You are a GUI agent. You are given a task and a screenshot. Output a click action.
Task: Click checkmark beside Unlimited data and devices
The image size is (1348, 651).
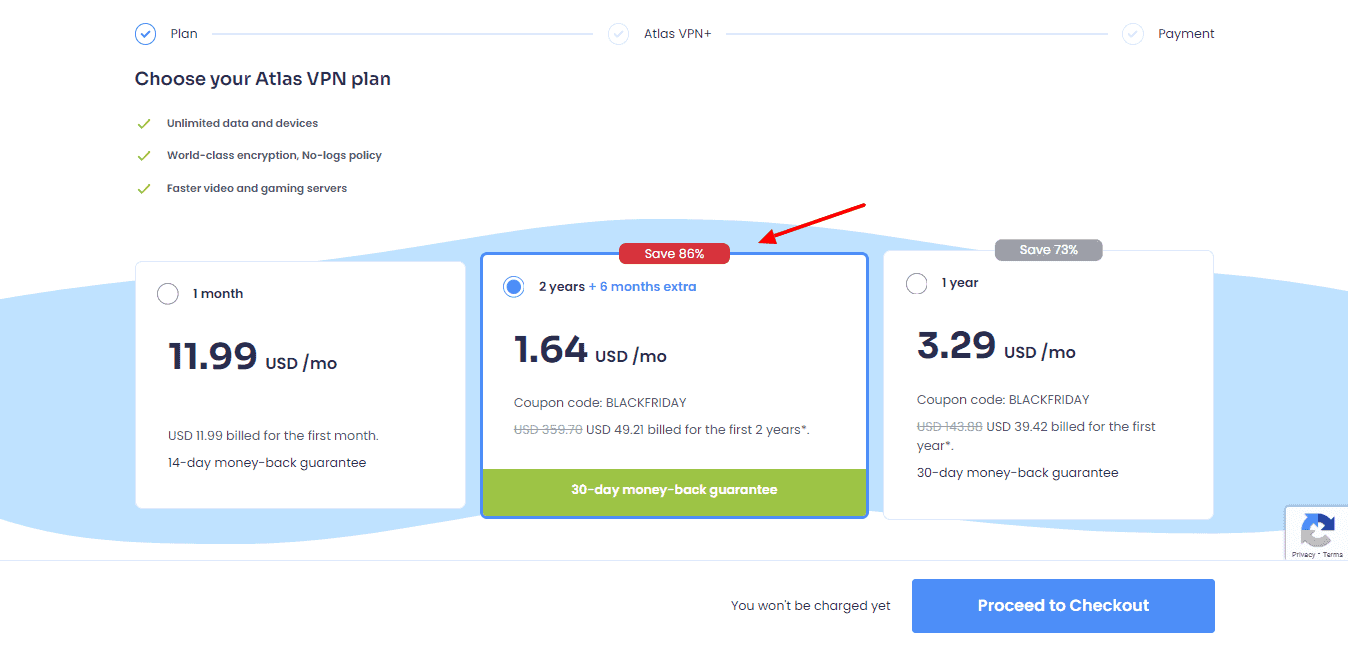(x=144, y=124)
